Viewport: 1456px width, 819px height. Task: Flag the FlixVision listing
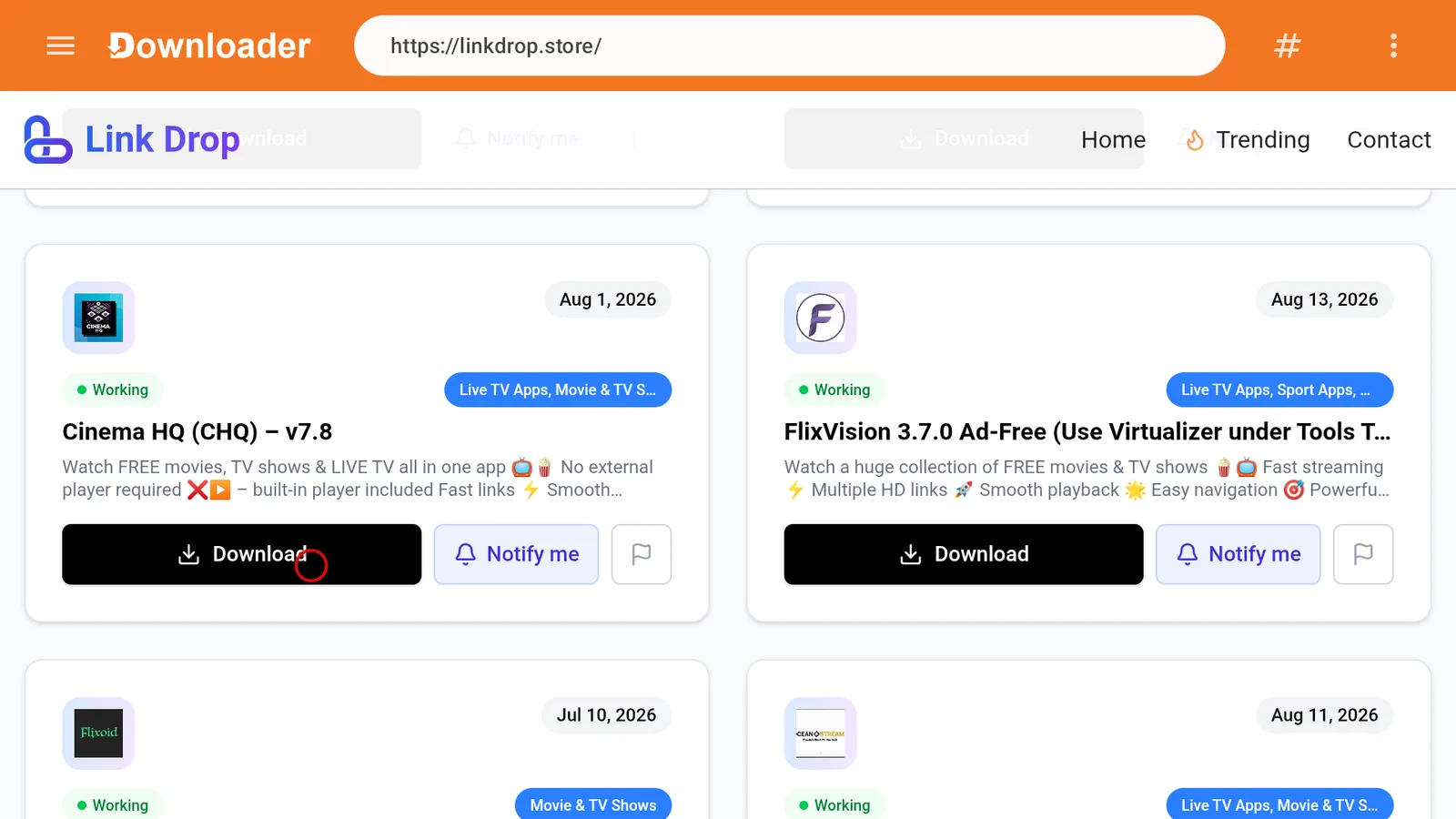point(1363,554)
